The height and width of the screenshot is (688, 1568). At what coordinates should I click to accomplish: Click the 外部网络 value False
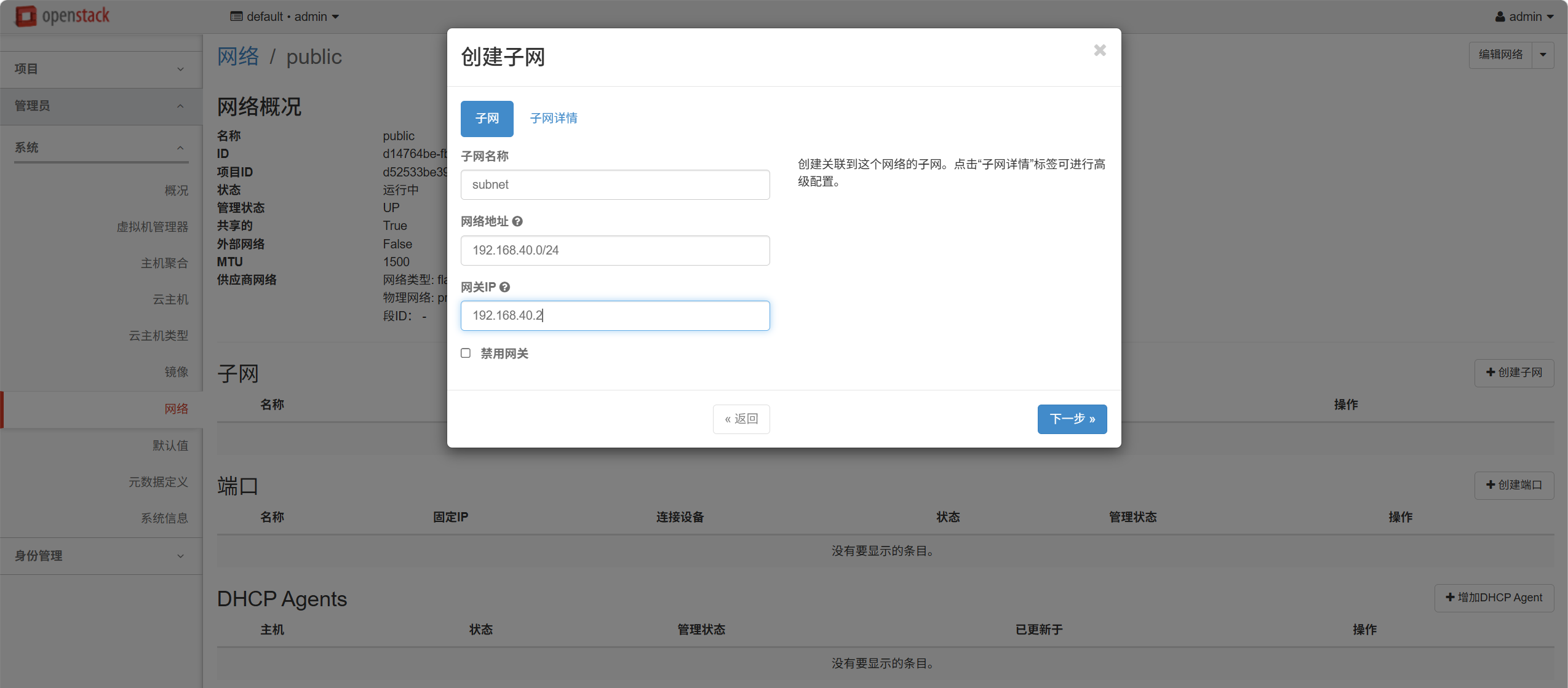pos(397,244)
